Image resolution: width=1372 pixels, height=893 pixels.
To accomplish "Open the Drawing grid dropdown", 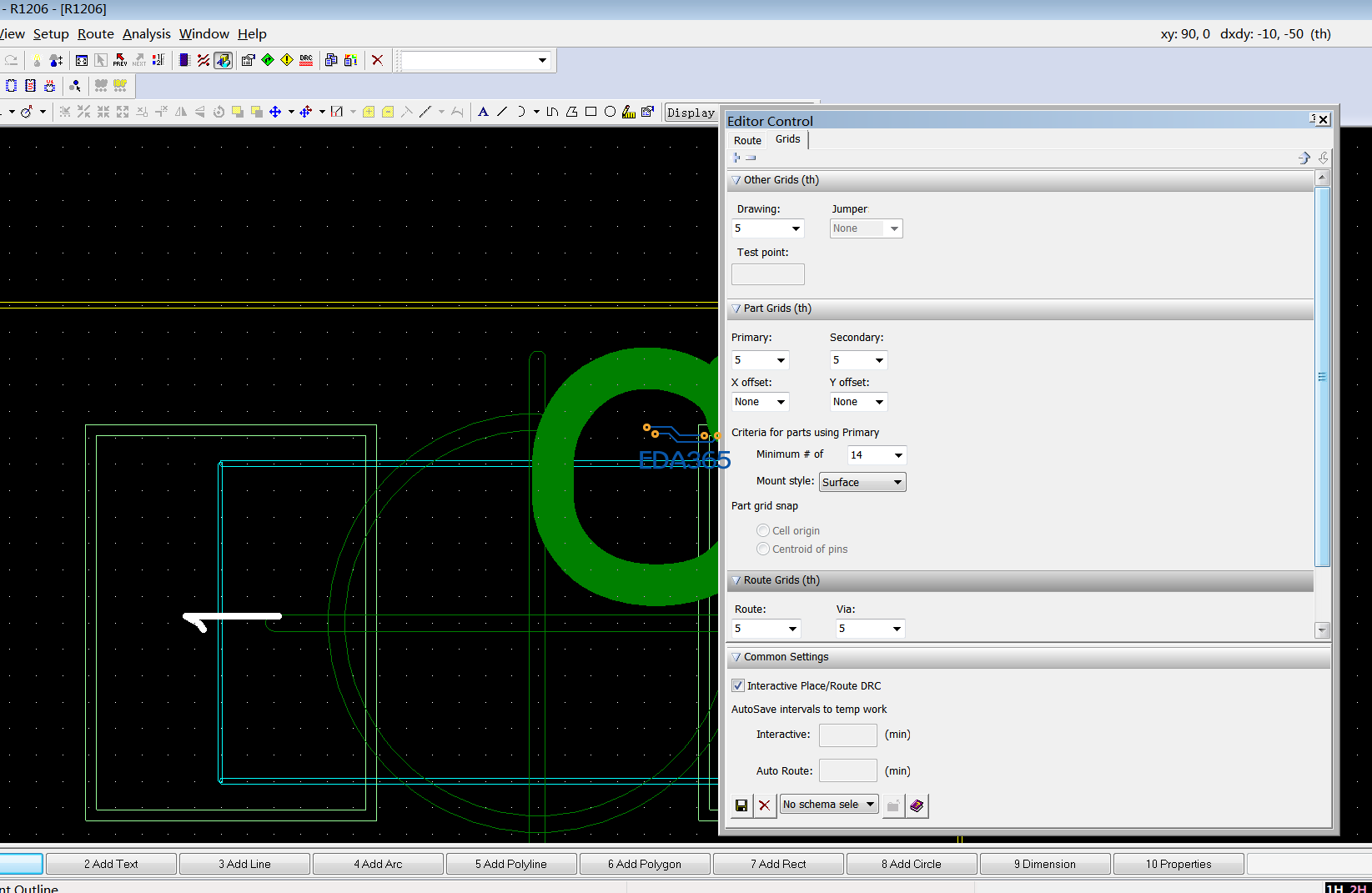I will [768, 228].
